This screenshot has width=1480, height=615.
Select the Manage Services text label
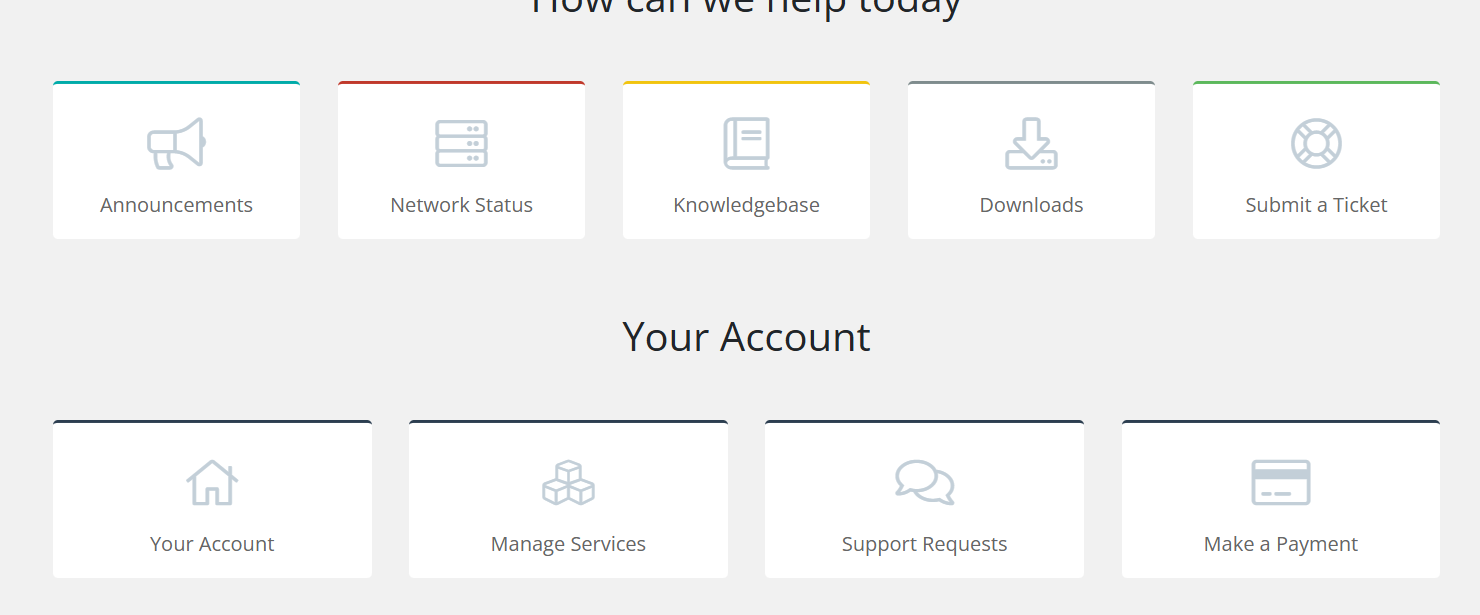tap(568, 544)
